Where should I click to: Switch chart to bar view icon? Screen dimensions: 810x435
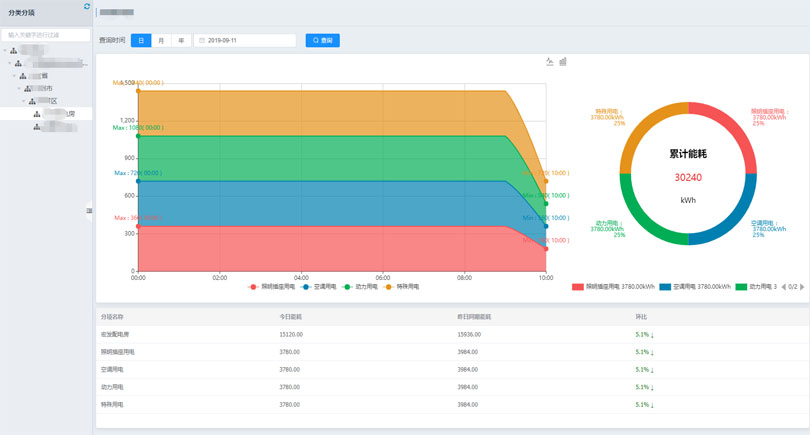coord(563,62)
